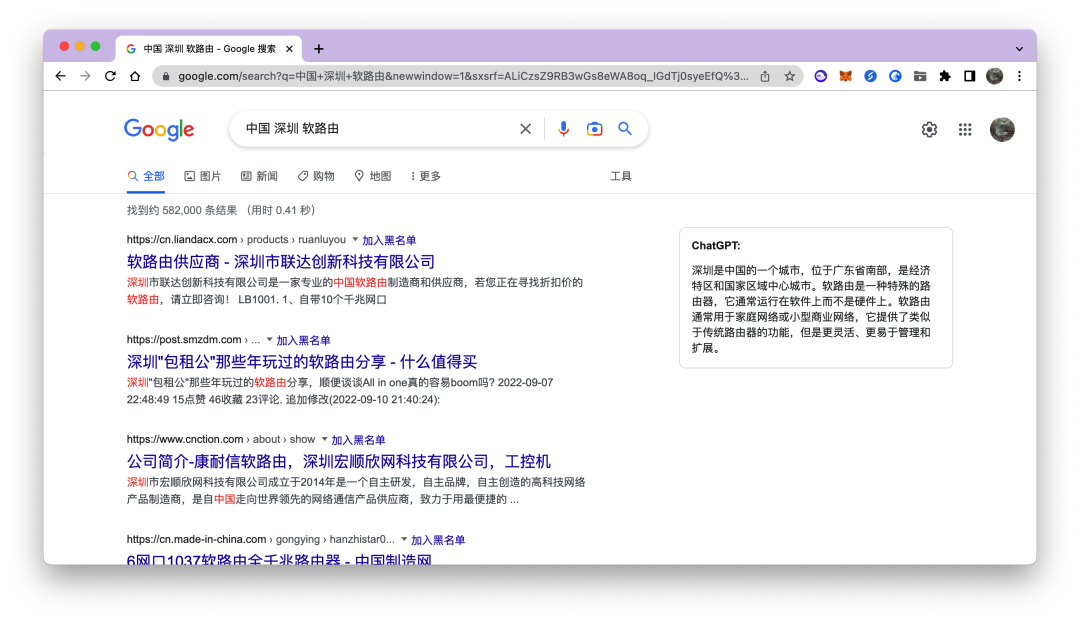Open Chrome three-dot menu
Image resolution: width=1080 pixels, height=622 pixels.
tap(1019, 76)
